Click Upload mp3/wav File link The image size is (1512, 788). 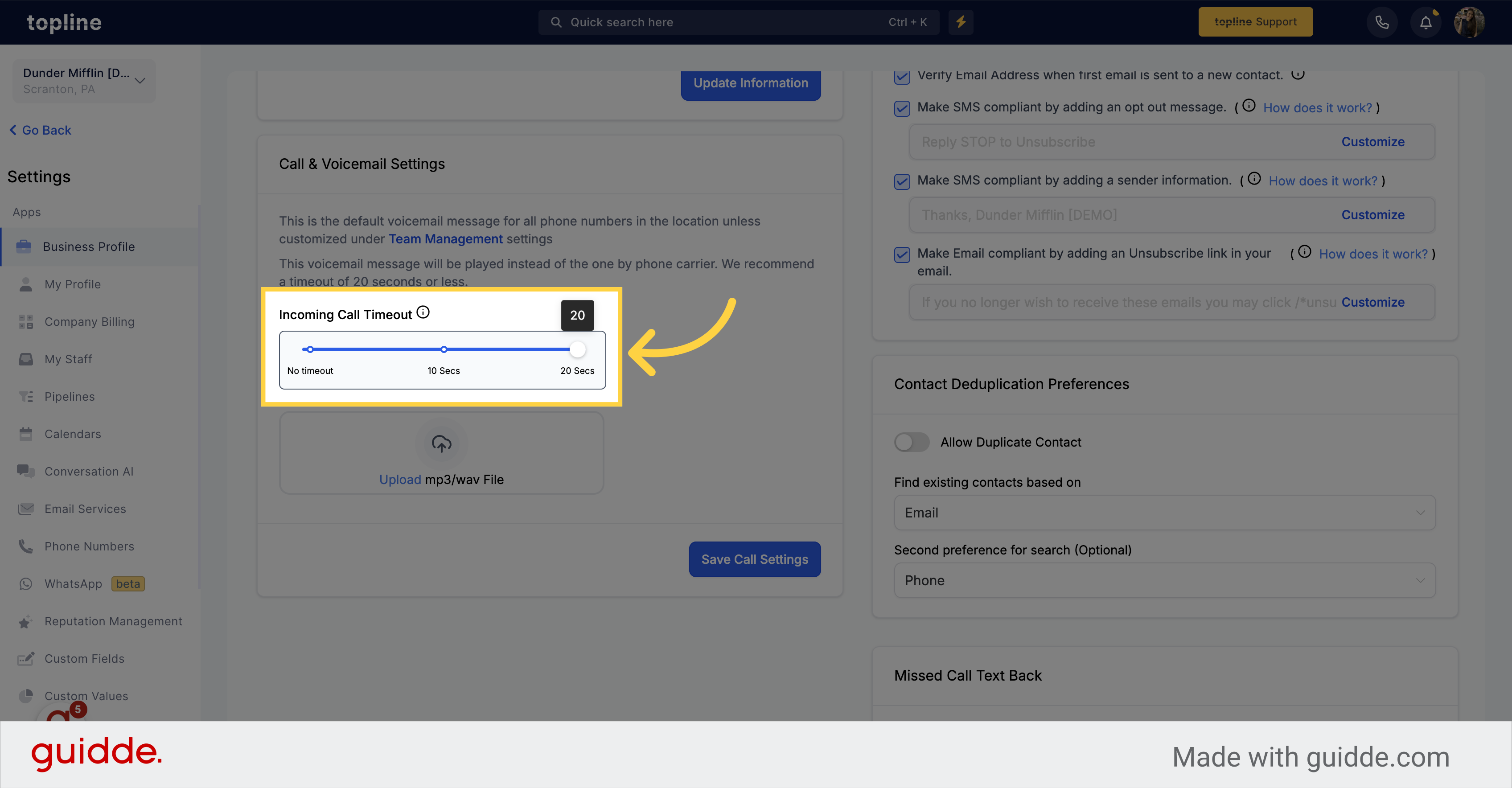[x=441, y=480]
